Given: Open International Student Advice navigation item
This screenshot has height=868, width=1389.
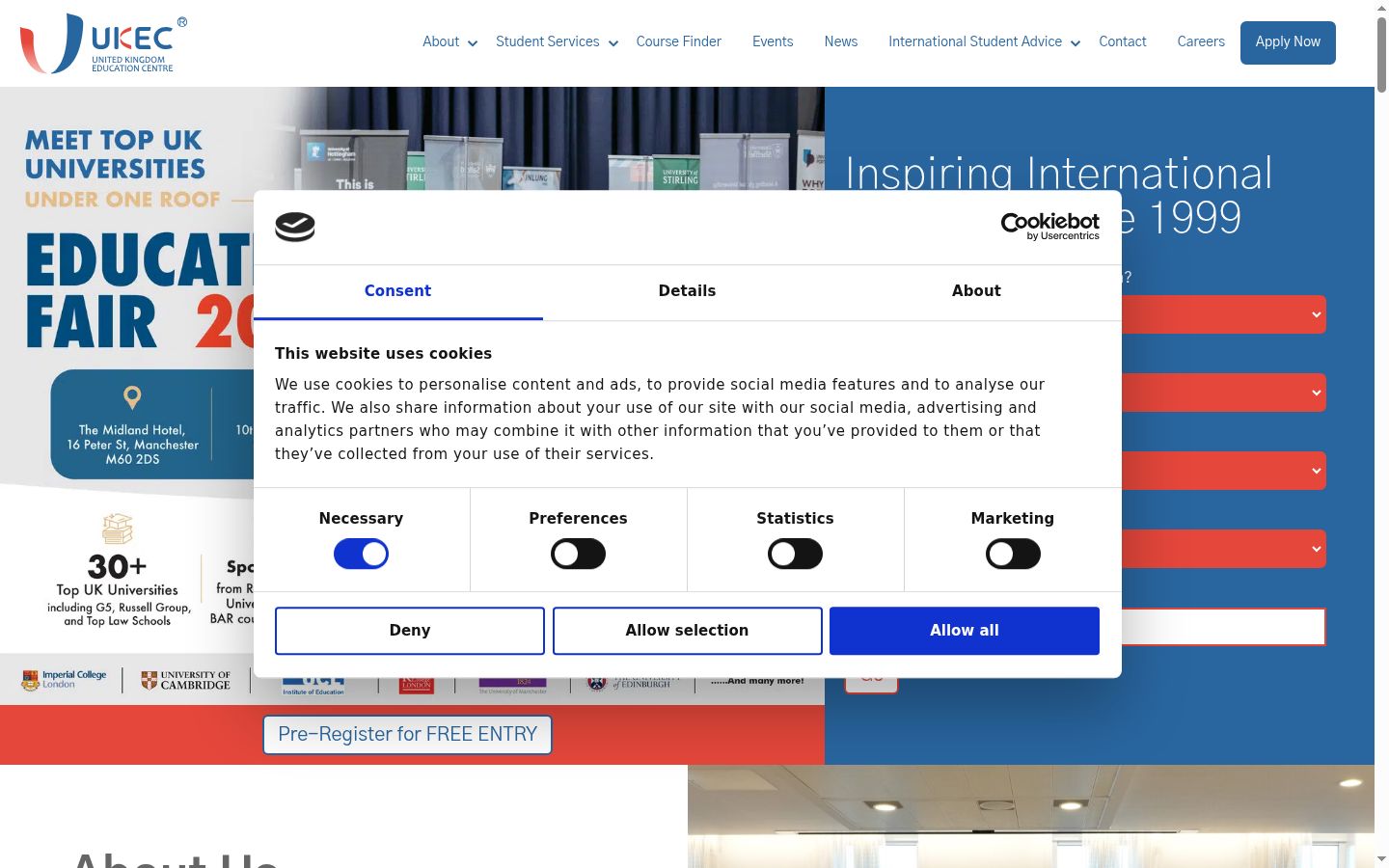Looking at the screenshot, I should coord(975,41).
